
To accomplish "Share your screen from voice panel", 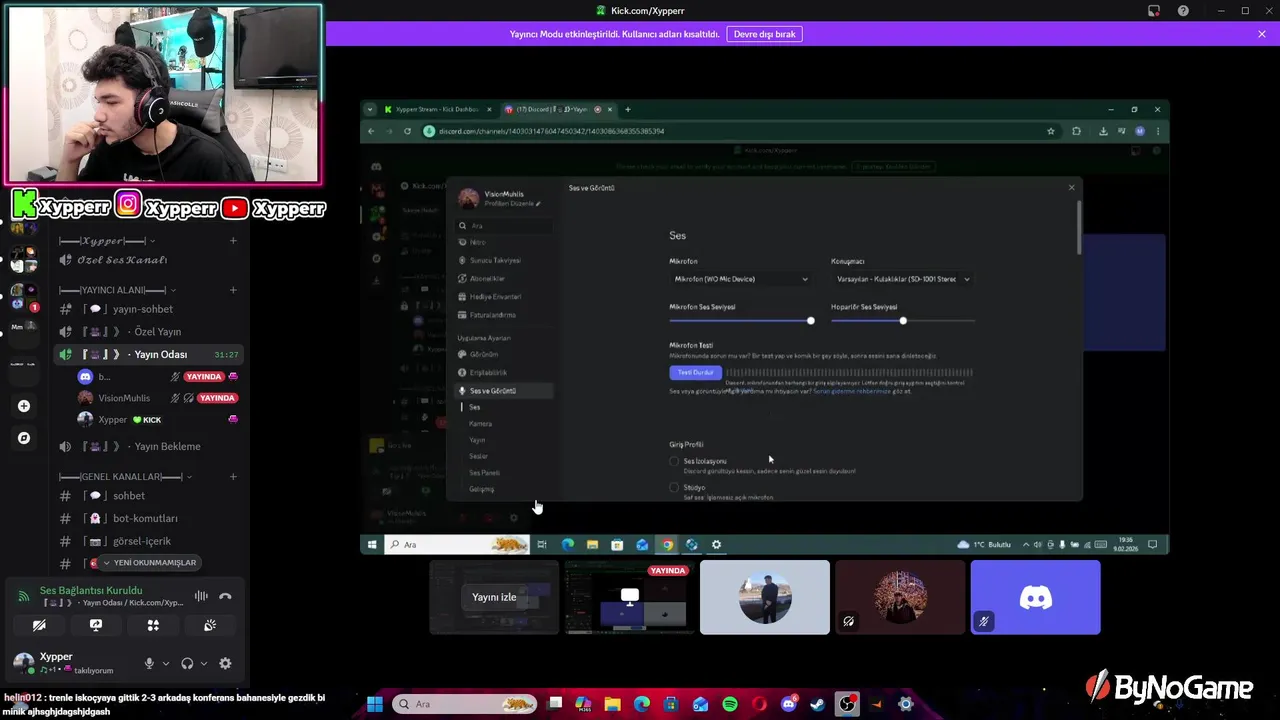I will 96,625.
